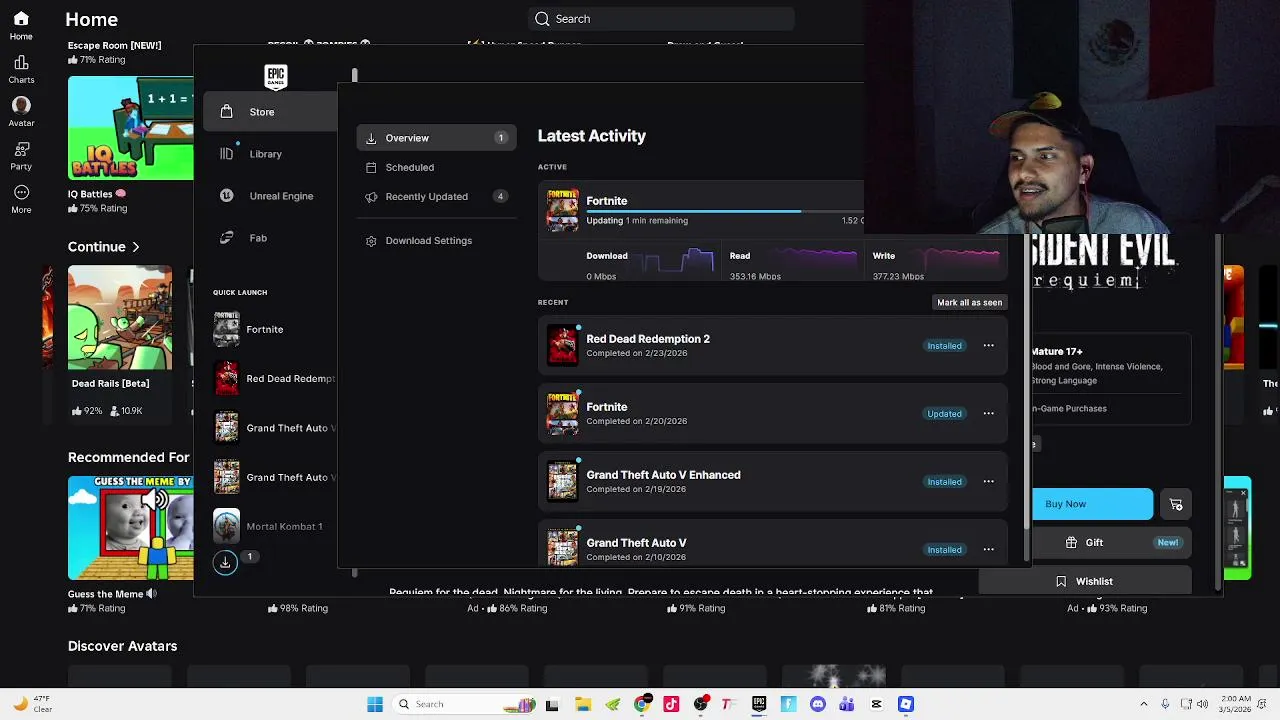Open Task View from taskbar
1280x720 pixels.
tap(552, 704)
